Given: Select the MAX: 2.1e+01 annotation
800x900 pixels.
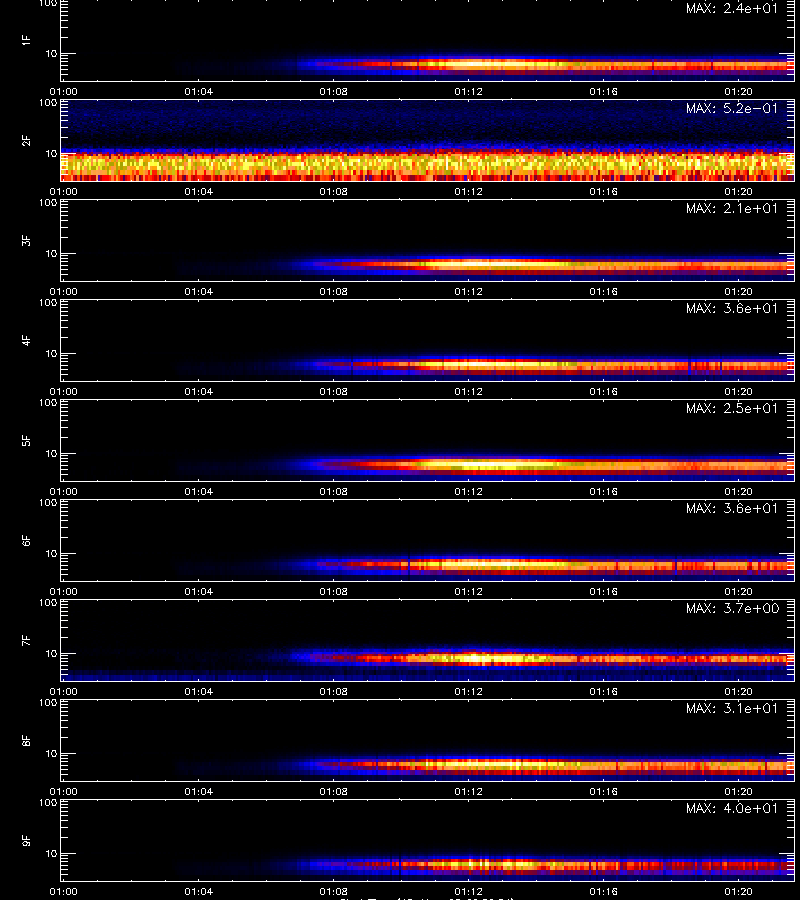Looking at the screenshot, I should (732, 208).
